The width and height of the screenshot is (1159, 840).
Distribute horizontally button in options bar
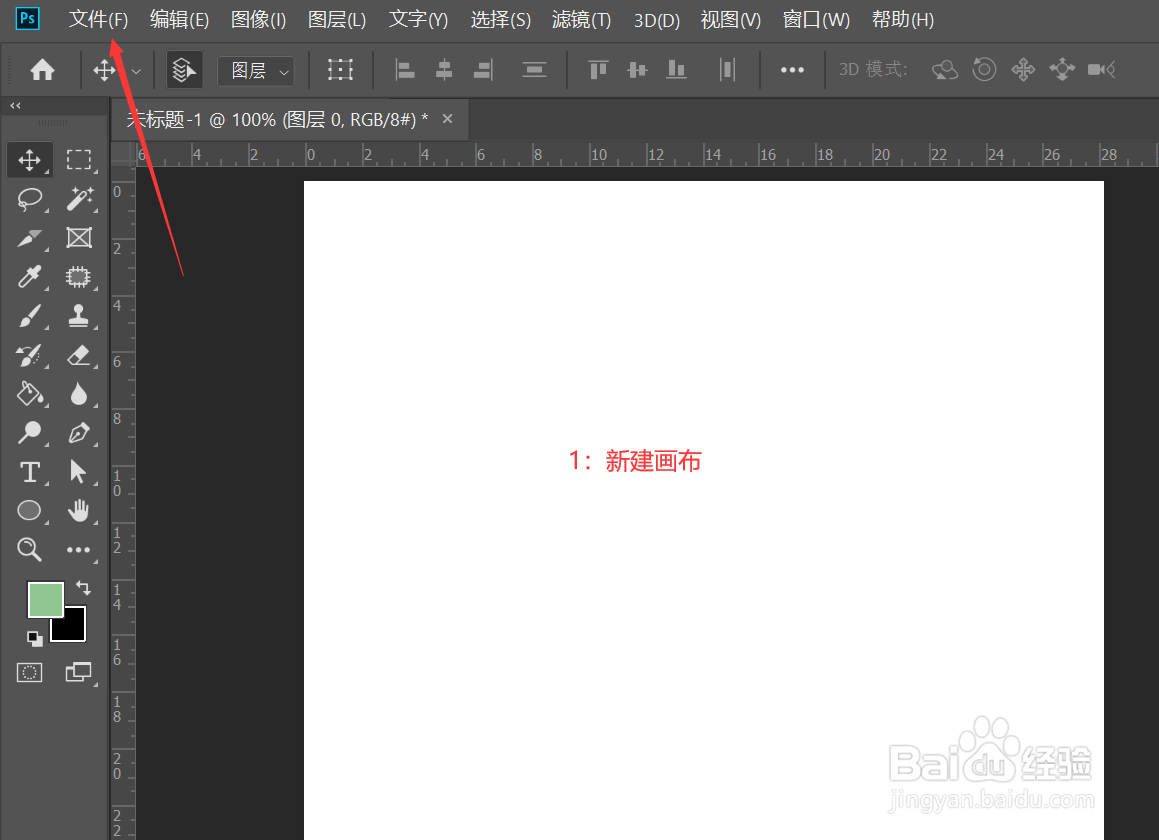(x=727, y=70)
